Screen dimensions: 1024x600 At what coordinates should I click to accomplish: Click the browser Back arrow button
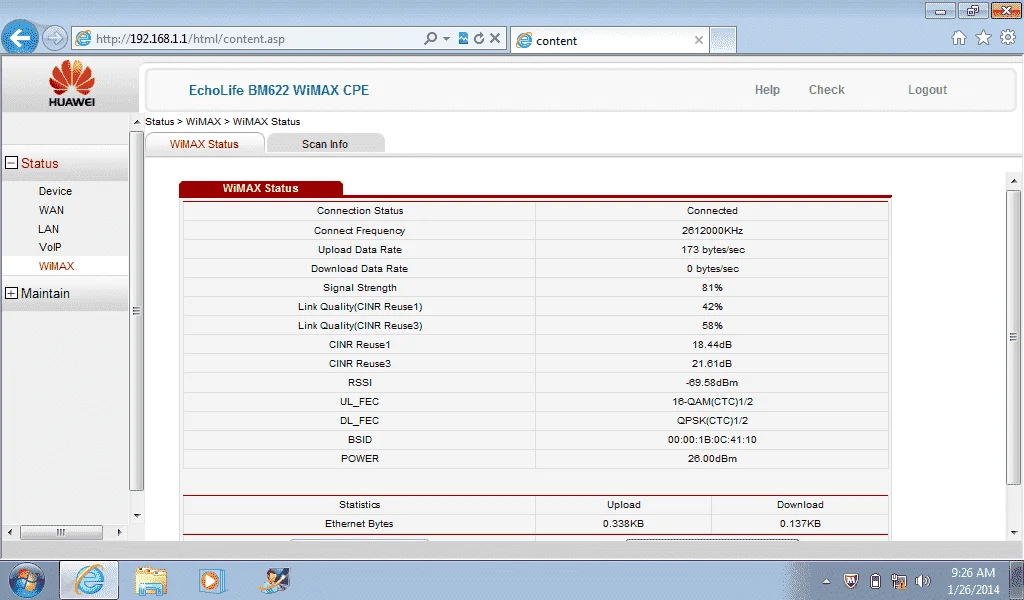point(20,38)
